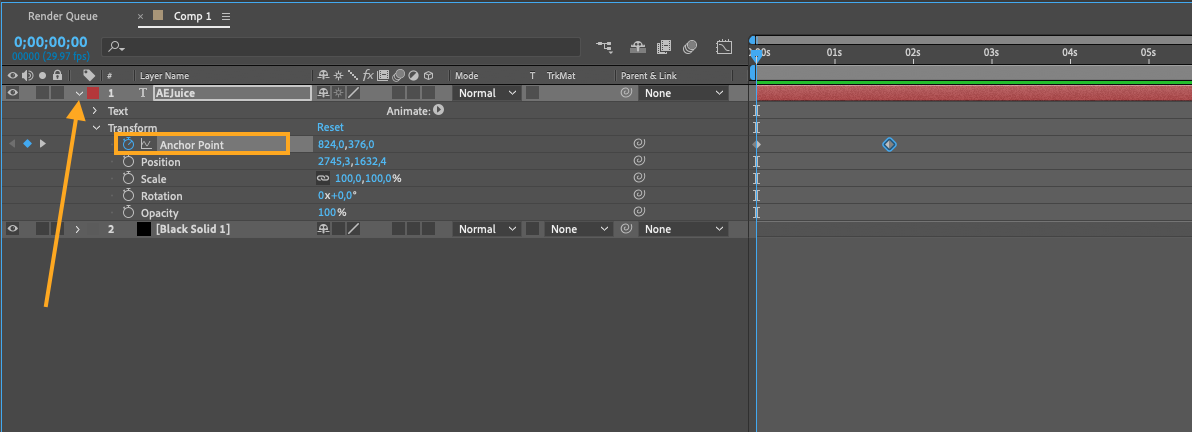Click the label tag column header icon

[x=89, y=75]
